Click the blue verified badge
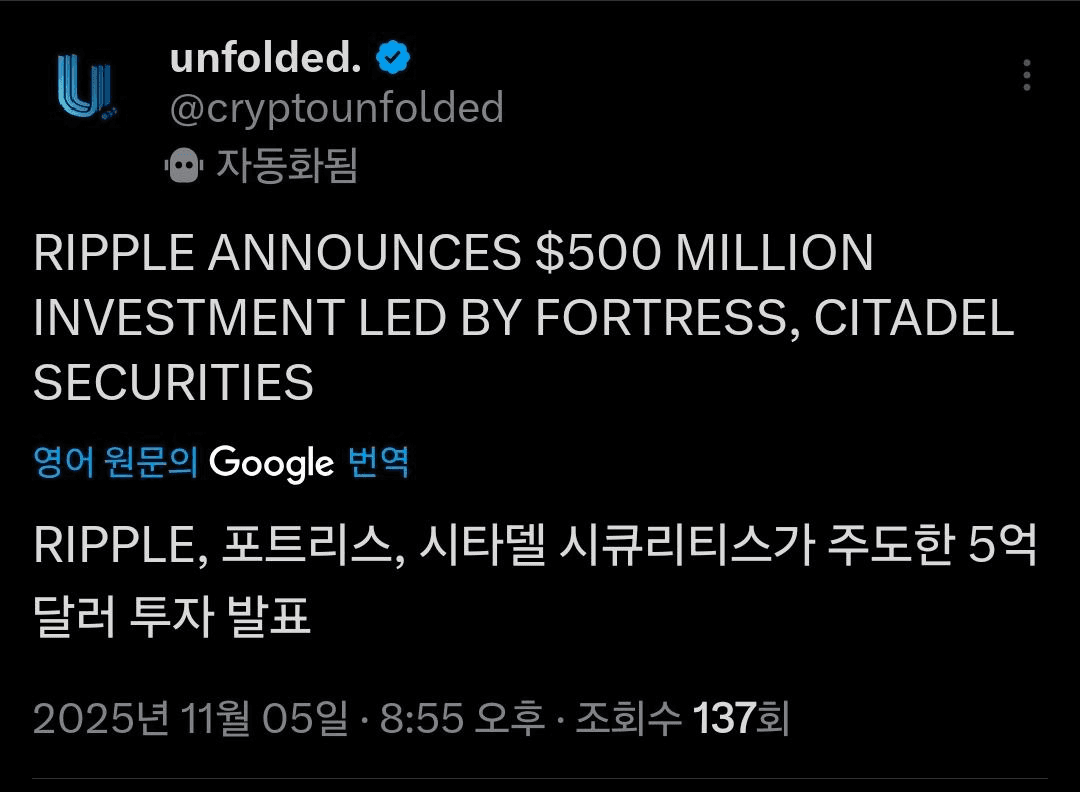 pos(393,59)
